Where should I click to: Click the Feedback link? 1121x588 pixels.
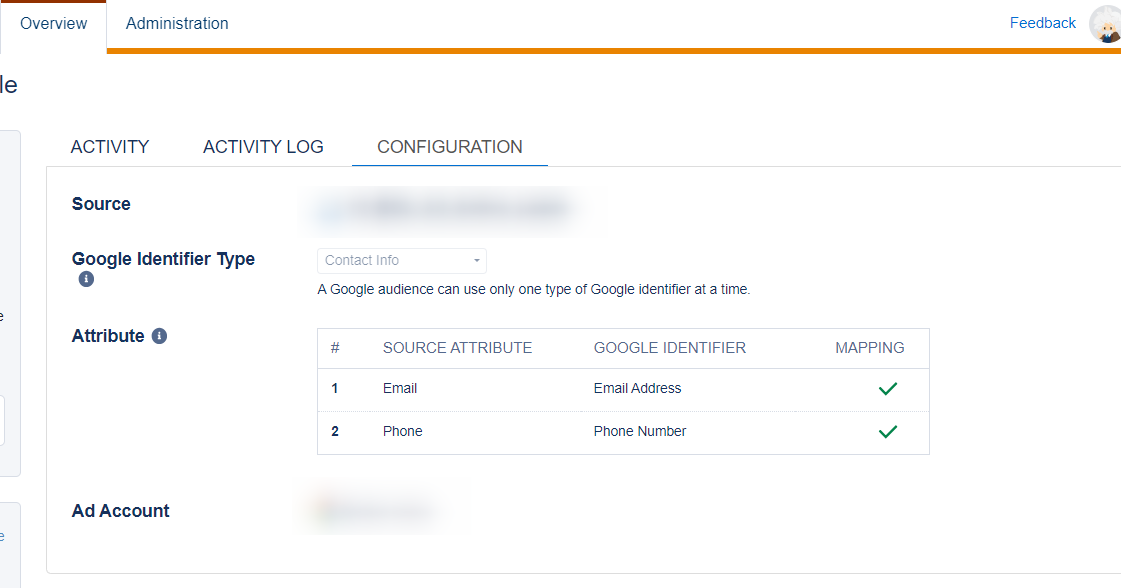point(1042,23)
